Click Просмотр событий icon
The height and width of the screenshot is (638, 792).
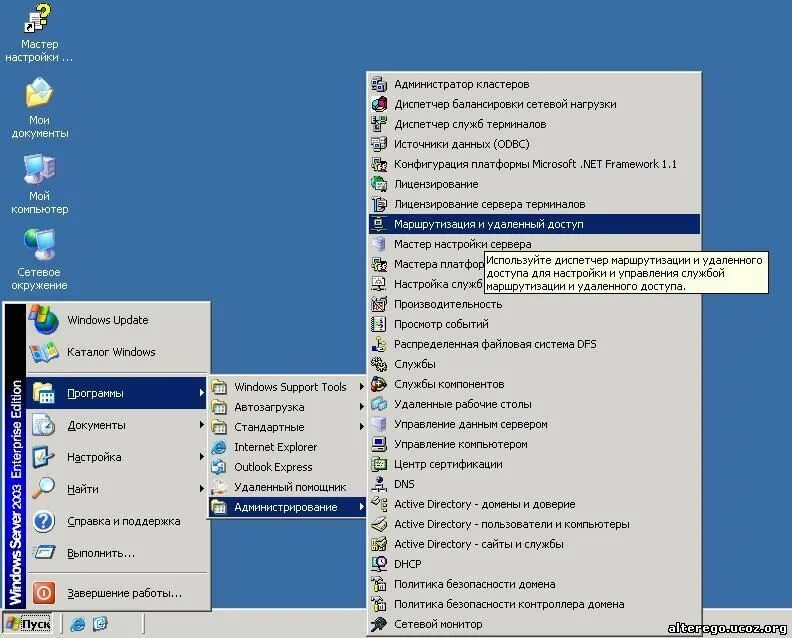coord(379,324)
